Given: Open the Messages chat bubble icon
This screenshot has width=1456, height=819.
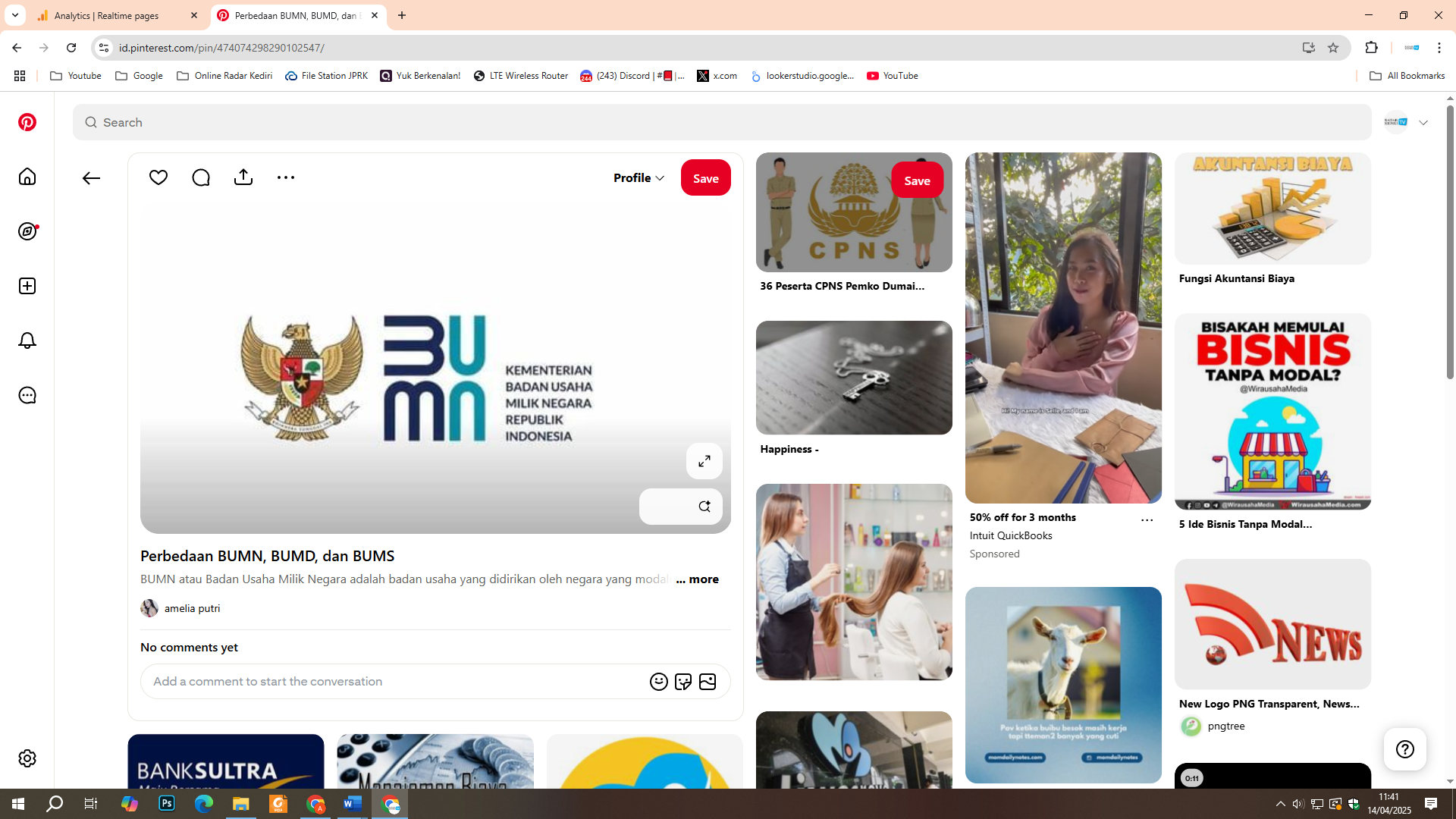Looking at the screenshot, I should point(27,395).
